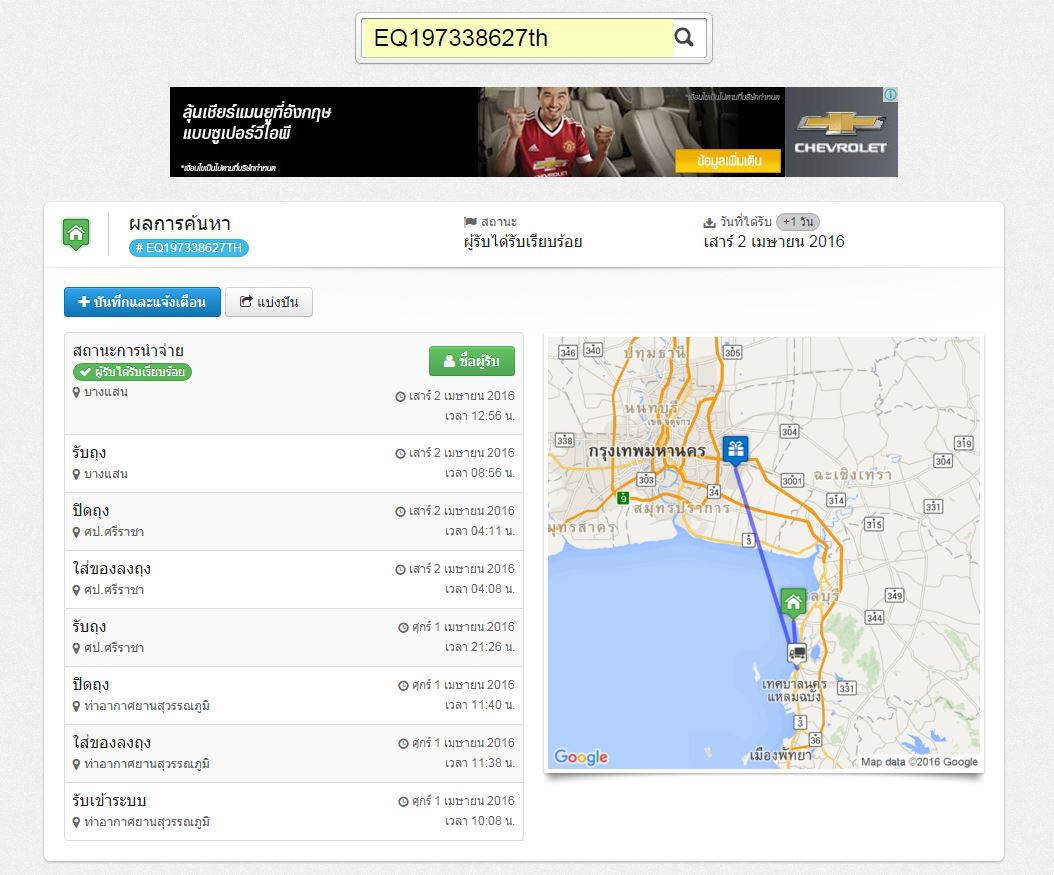
Task: Click the 21:26 bag received row
Action: (293, 637)
